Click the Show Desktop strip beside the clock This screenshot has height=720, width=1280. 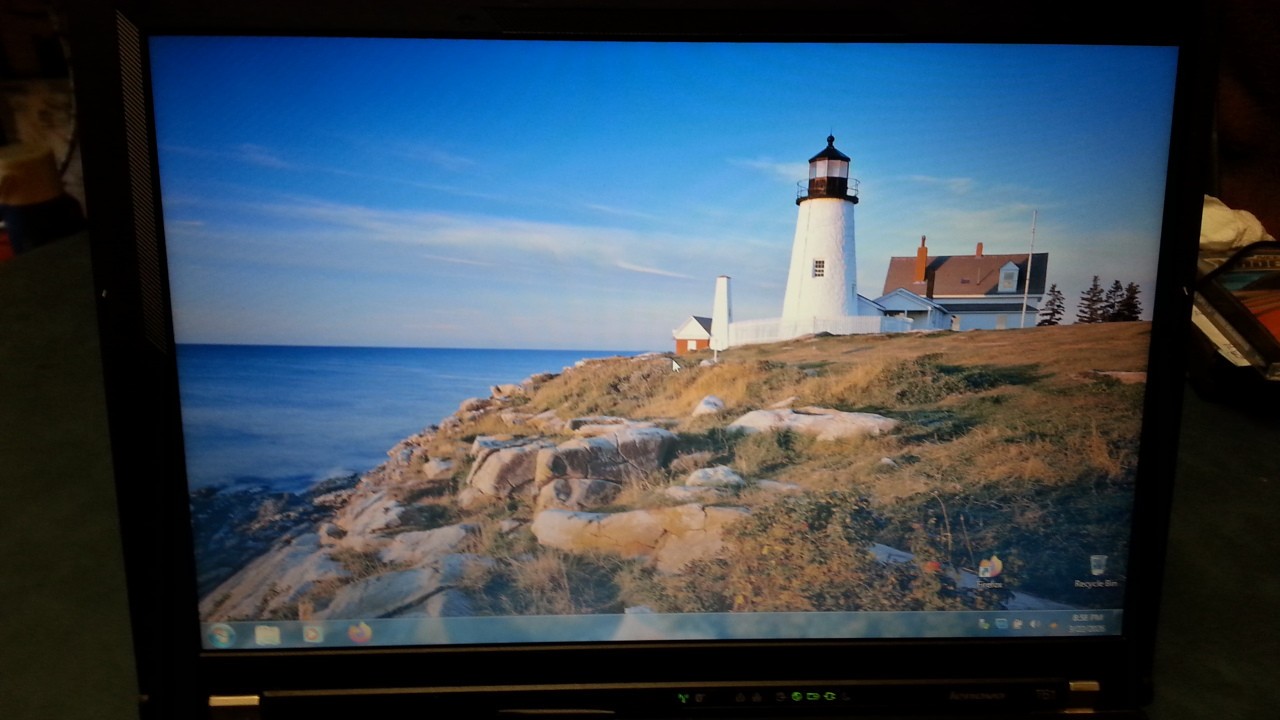pos(1116,622)
